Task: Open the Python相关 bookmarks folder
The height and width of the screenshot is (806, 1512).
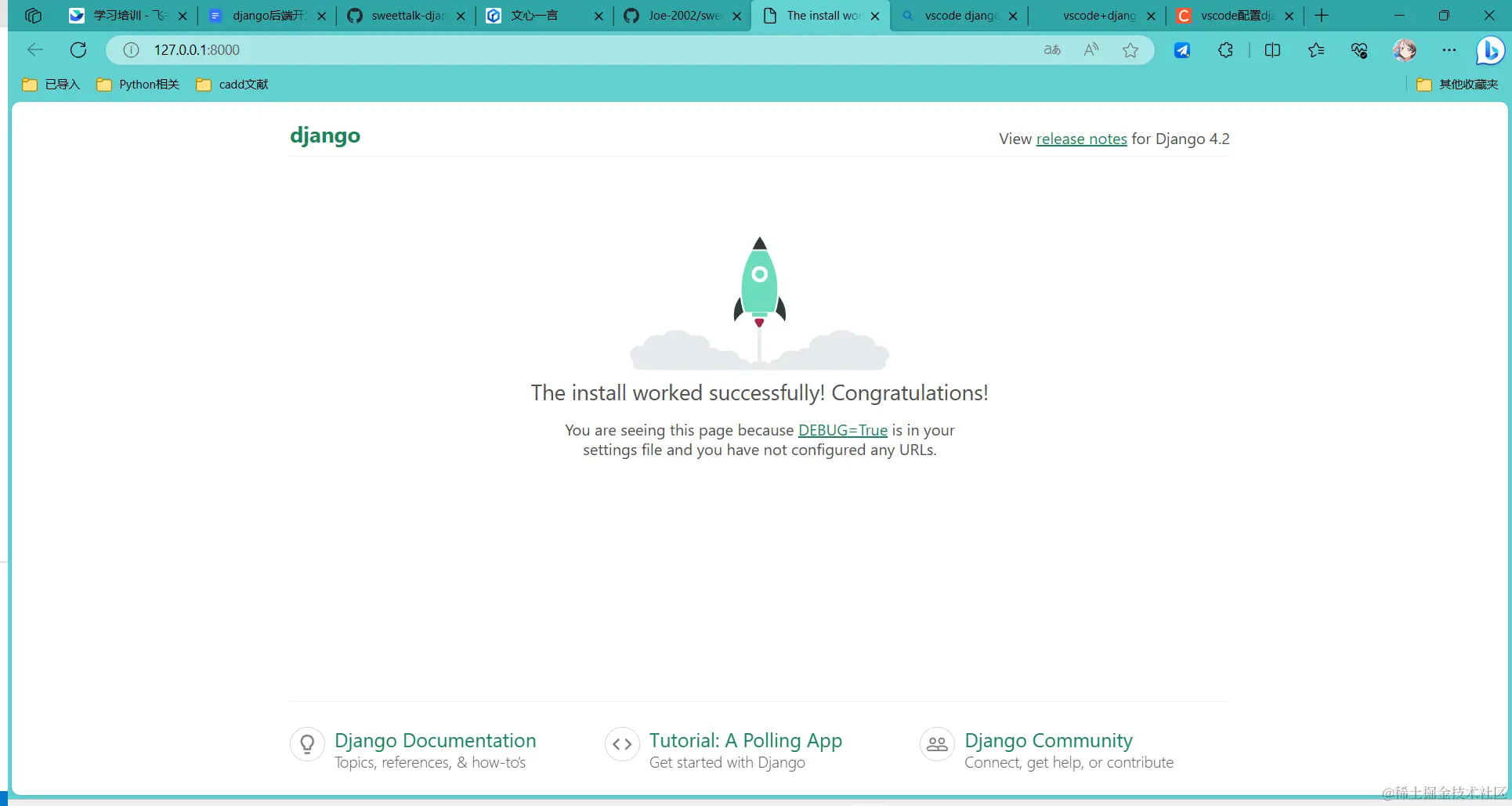Action: pyautogui.click(x=138, y=84)
